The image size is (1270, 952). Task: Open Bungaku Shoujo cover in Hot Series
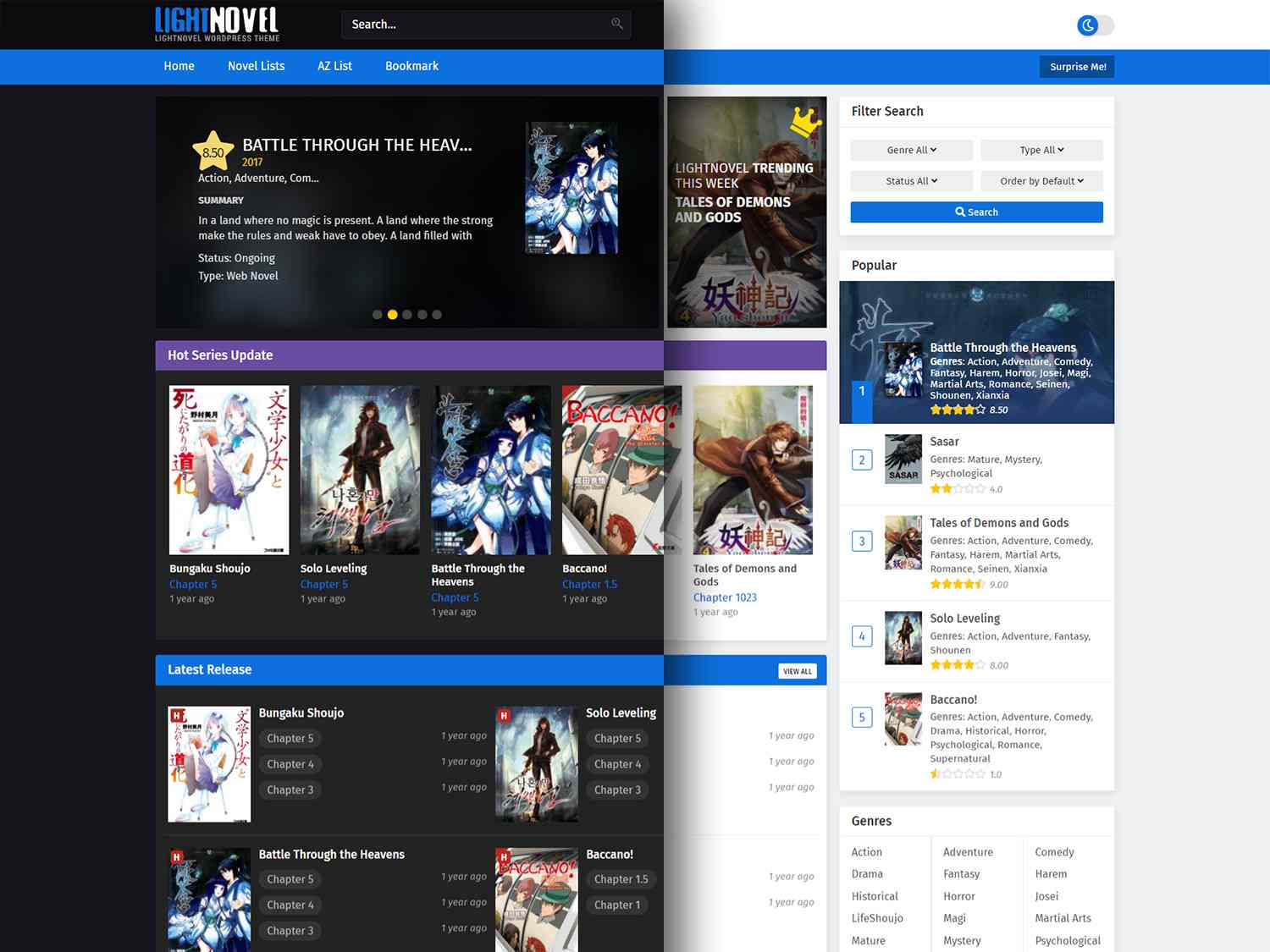[229, 470]
